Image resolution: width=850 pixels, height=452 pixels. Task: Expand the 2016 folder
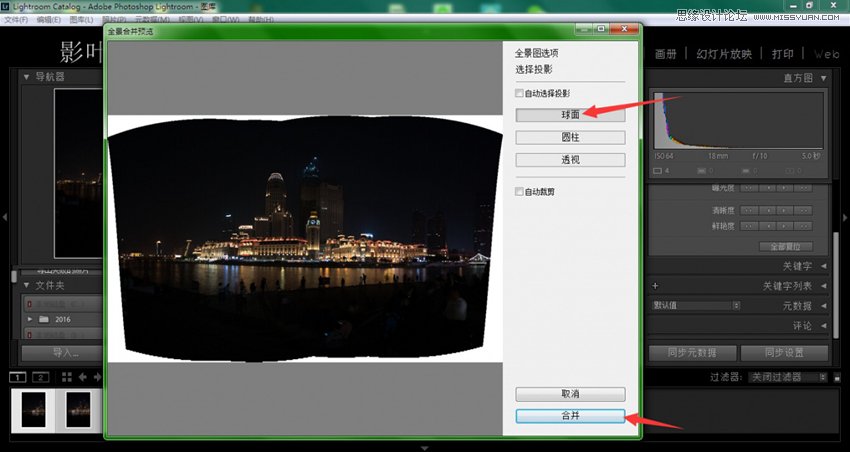pos(30,319)
